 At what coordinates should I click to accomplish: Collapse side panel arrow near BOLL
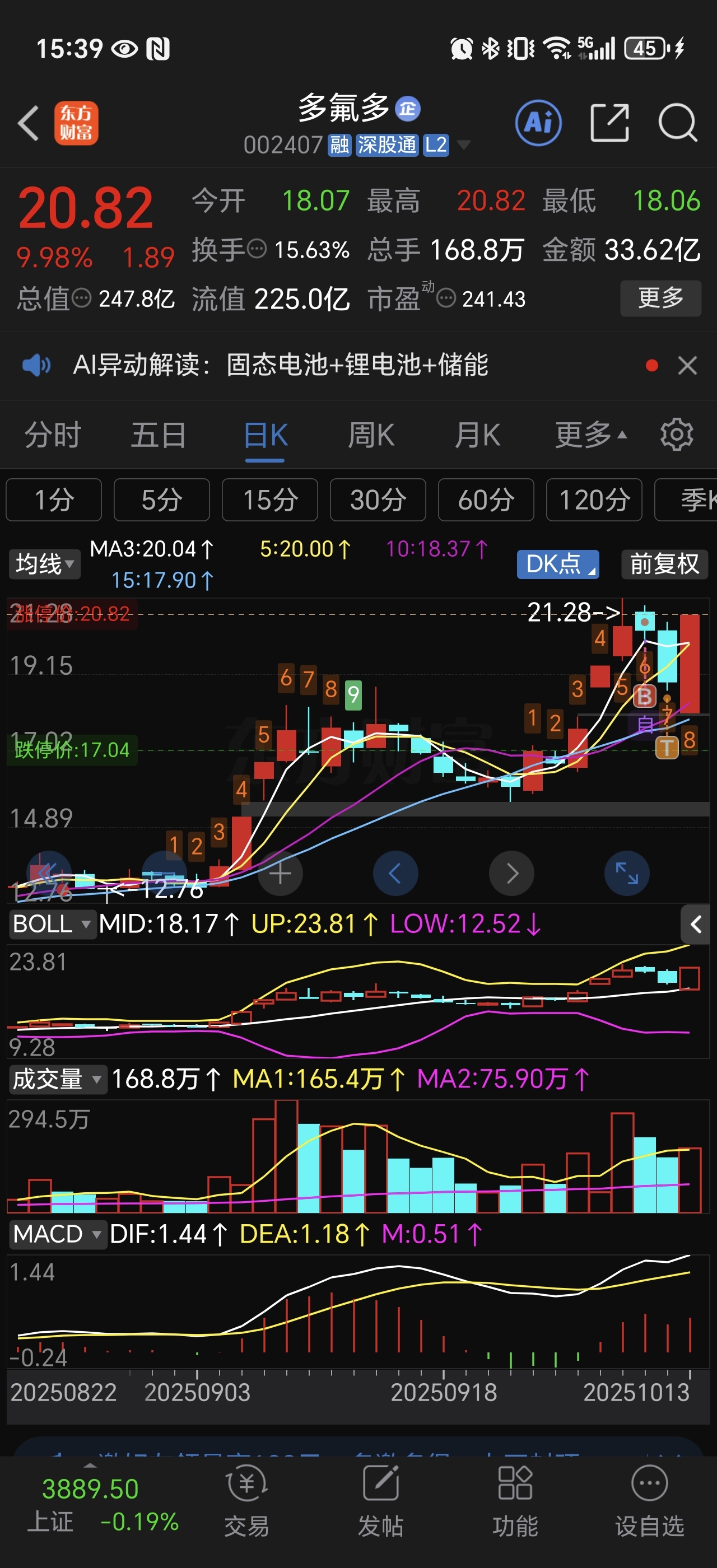point(695,925)
